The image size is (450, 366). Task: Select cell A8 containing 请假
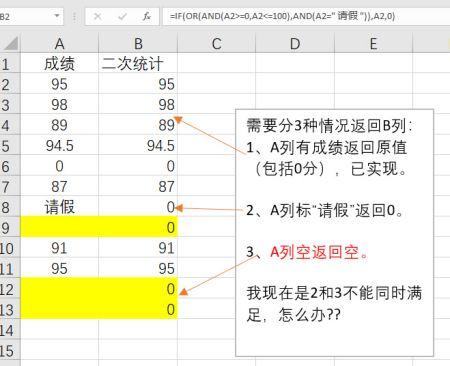point(60,207)
